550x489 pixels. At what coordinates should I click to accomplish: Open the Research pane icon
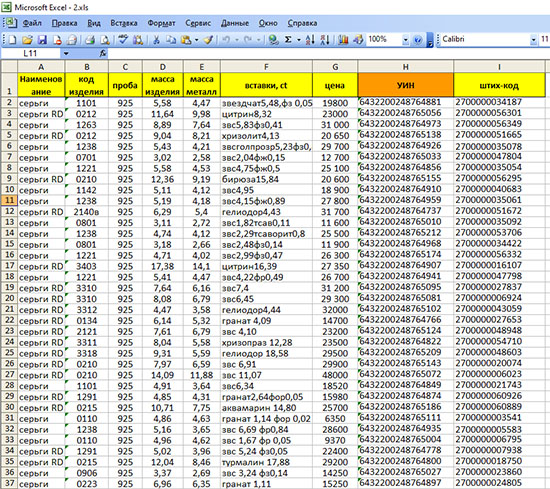(x=138, y=40)
